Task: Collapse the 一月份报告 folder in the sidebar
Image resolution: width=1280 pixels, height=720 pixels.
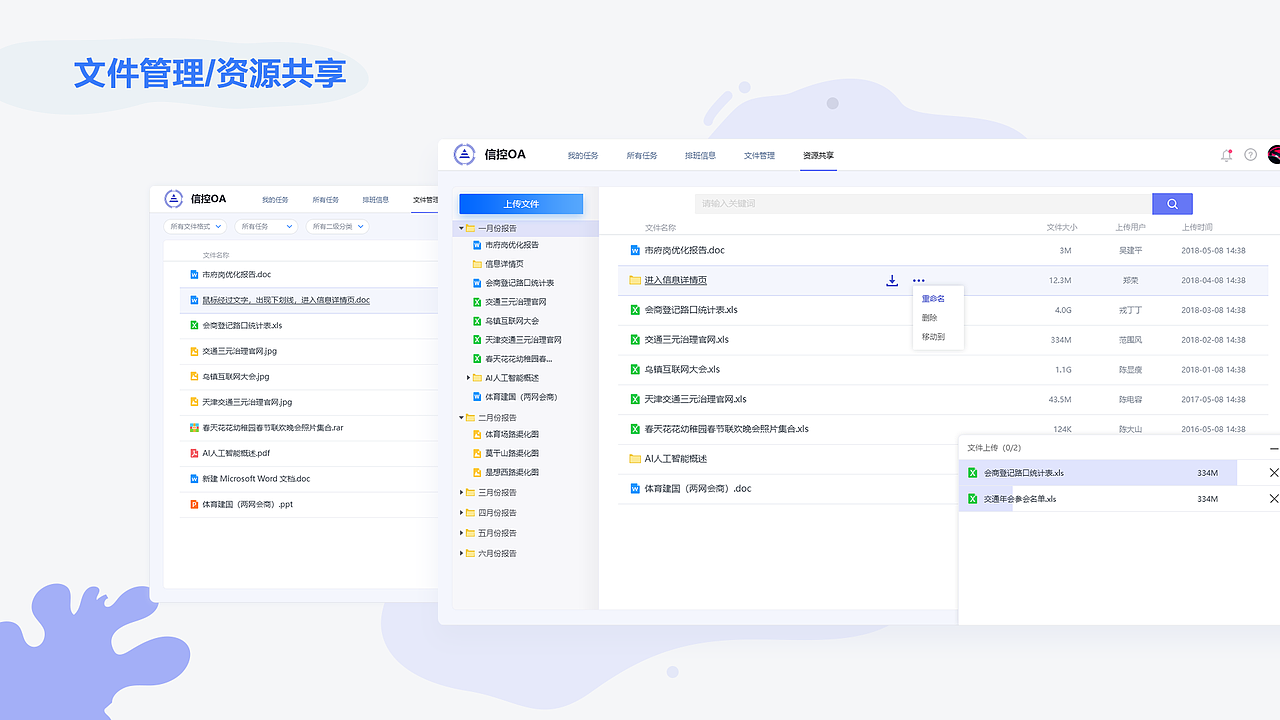Action: click(461, 228)
